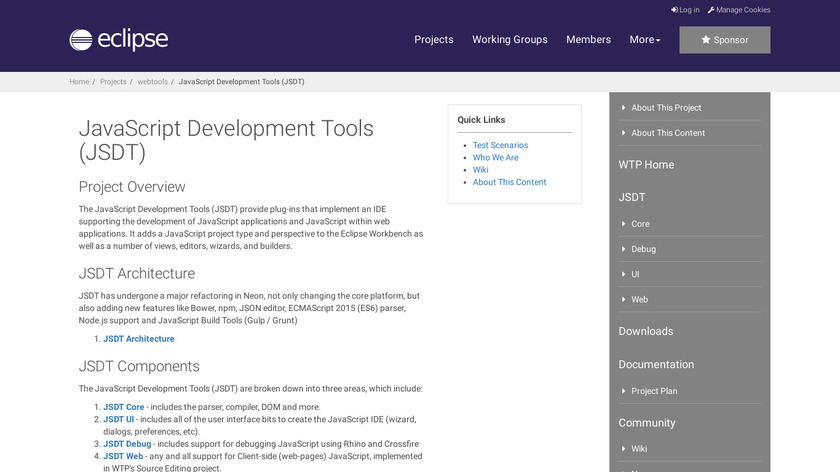840x472 pixels.
Task: Open the JSDT Core link
Action: 124,407
